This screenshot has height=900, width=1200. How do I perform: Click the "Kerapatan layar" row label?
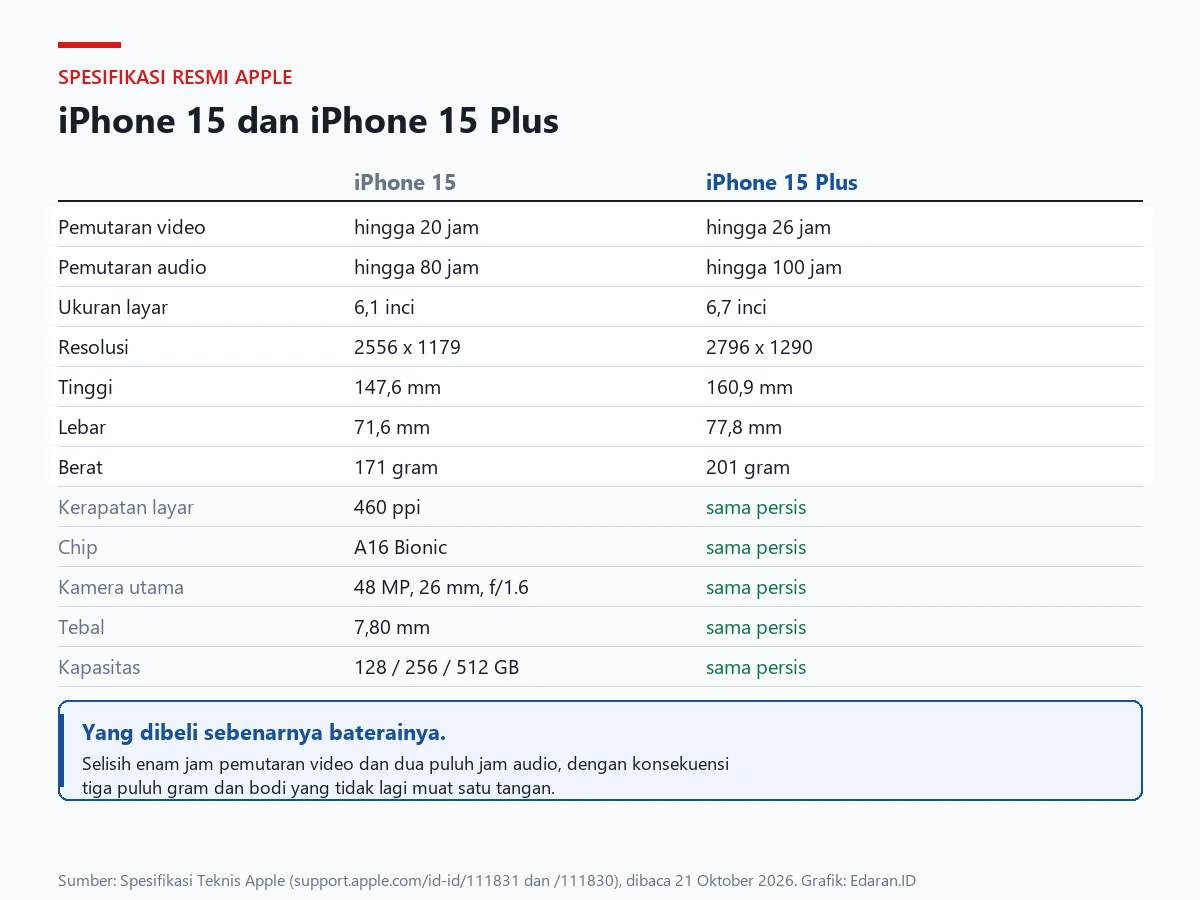click(x=126, y=507)
